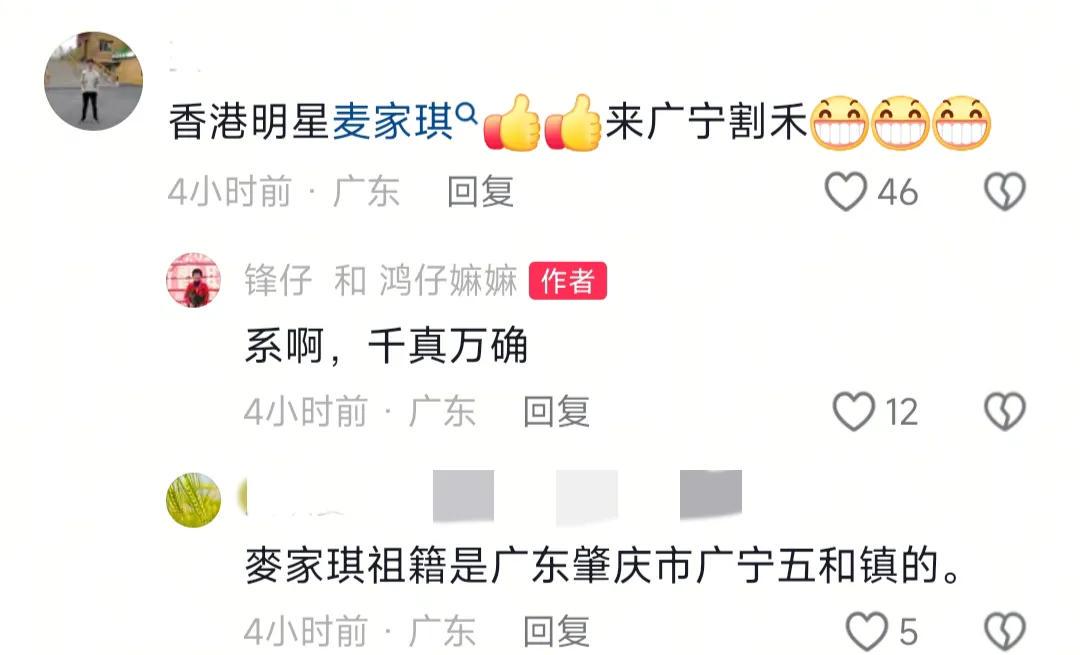The width and height of the screenshot is (1080, 655).
Task: Like the comment with 46 likes
Action: pos(846,191)
